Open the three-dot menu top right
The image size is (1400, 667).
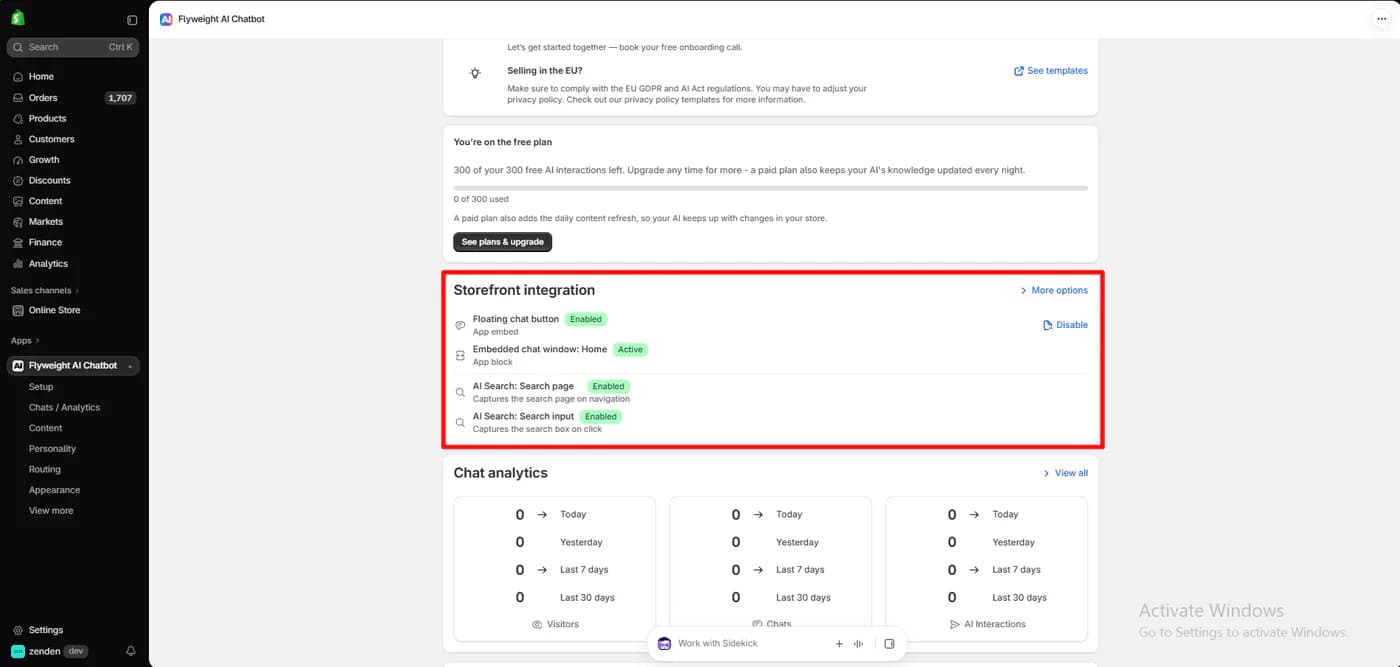click(1382, 19)
